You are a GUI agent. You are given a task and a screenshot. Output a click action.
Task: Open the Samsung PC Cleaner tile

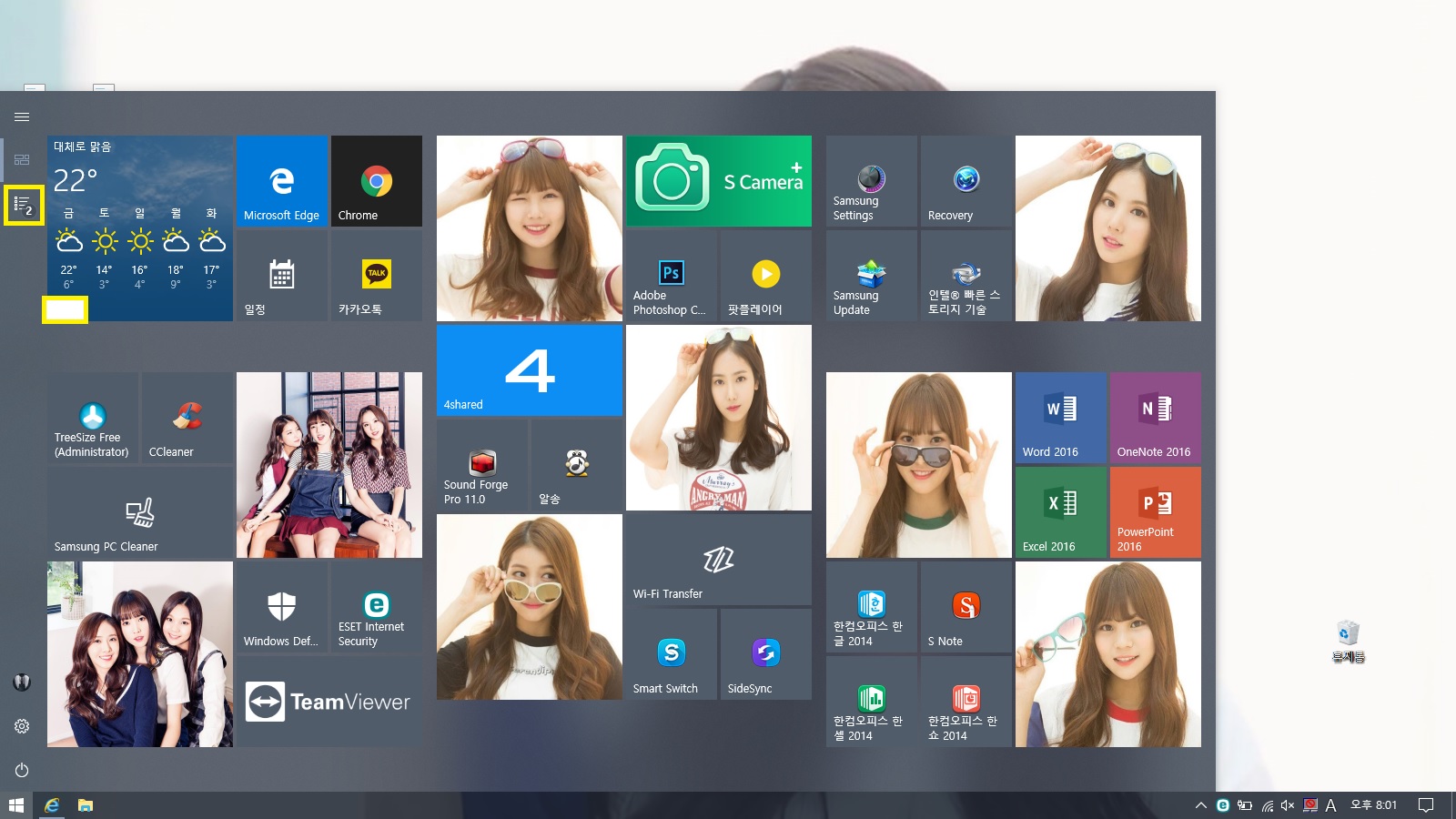139,512
